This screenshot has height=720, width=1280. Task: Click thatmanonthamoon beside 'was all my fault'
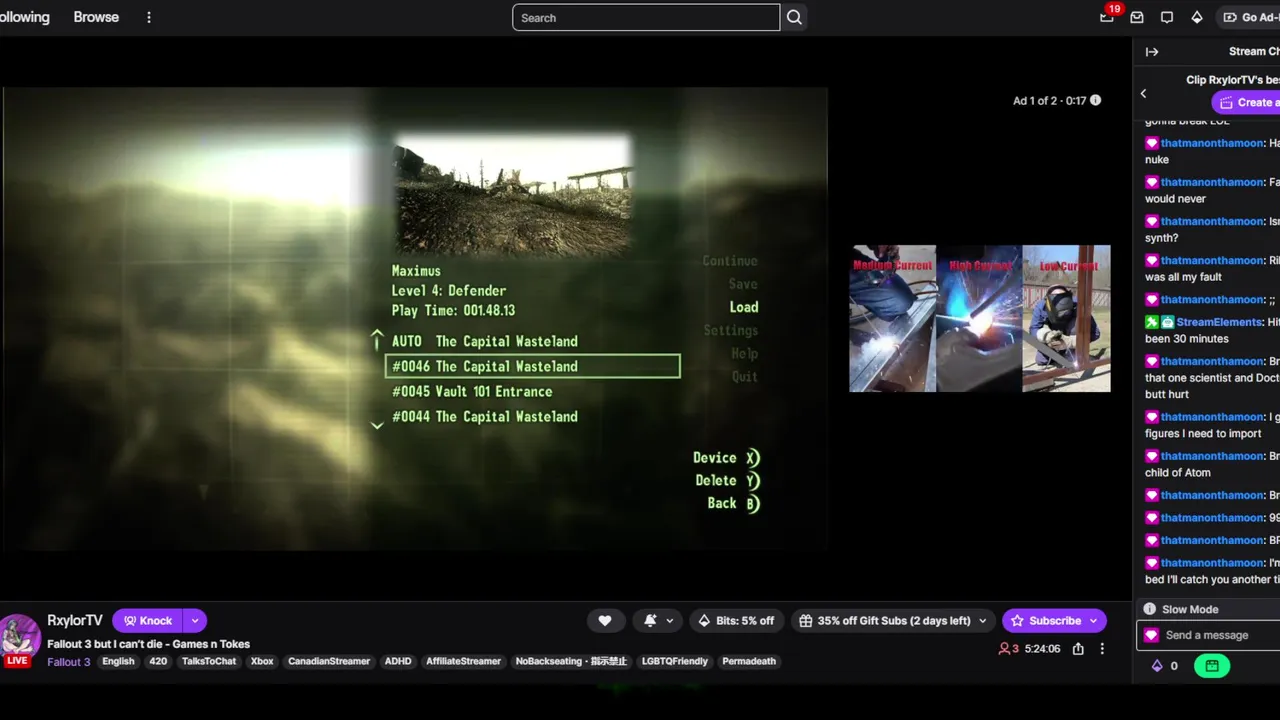(1212, 260)
